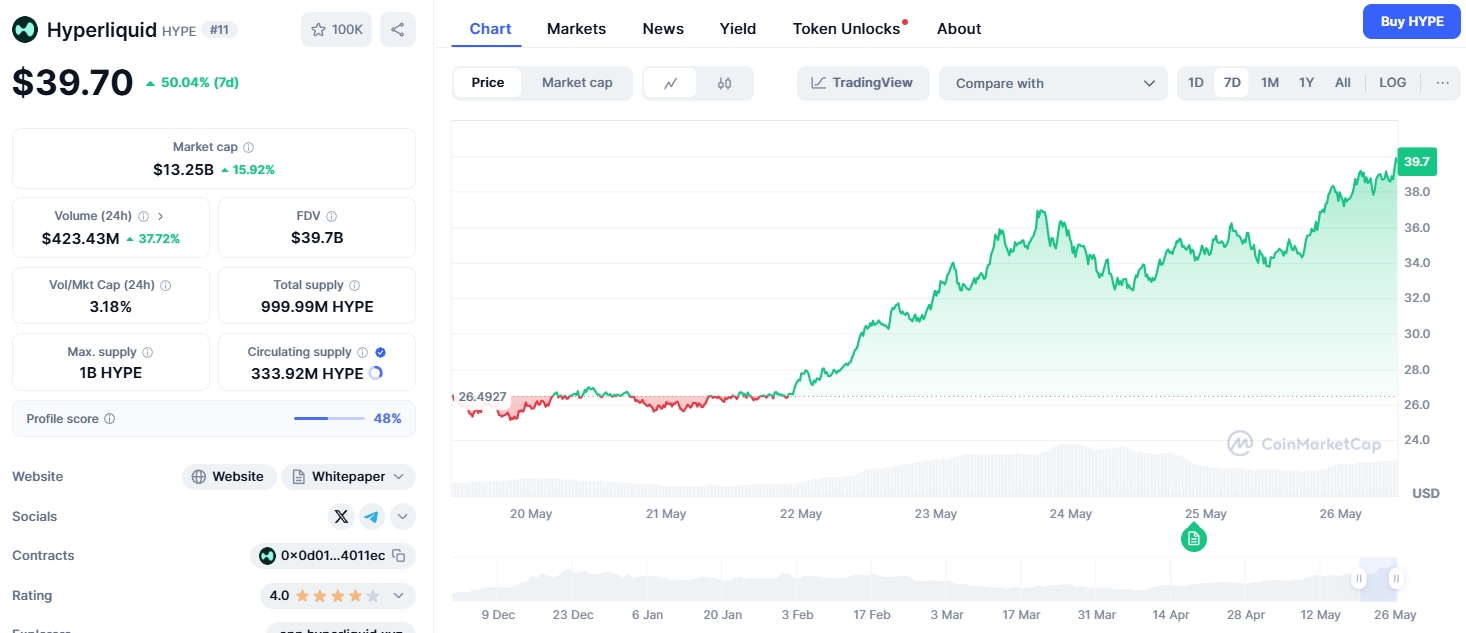Expand the Whitepaper dropdown

tap(348, 477)
